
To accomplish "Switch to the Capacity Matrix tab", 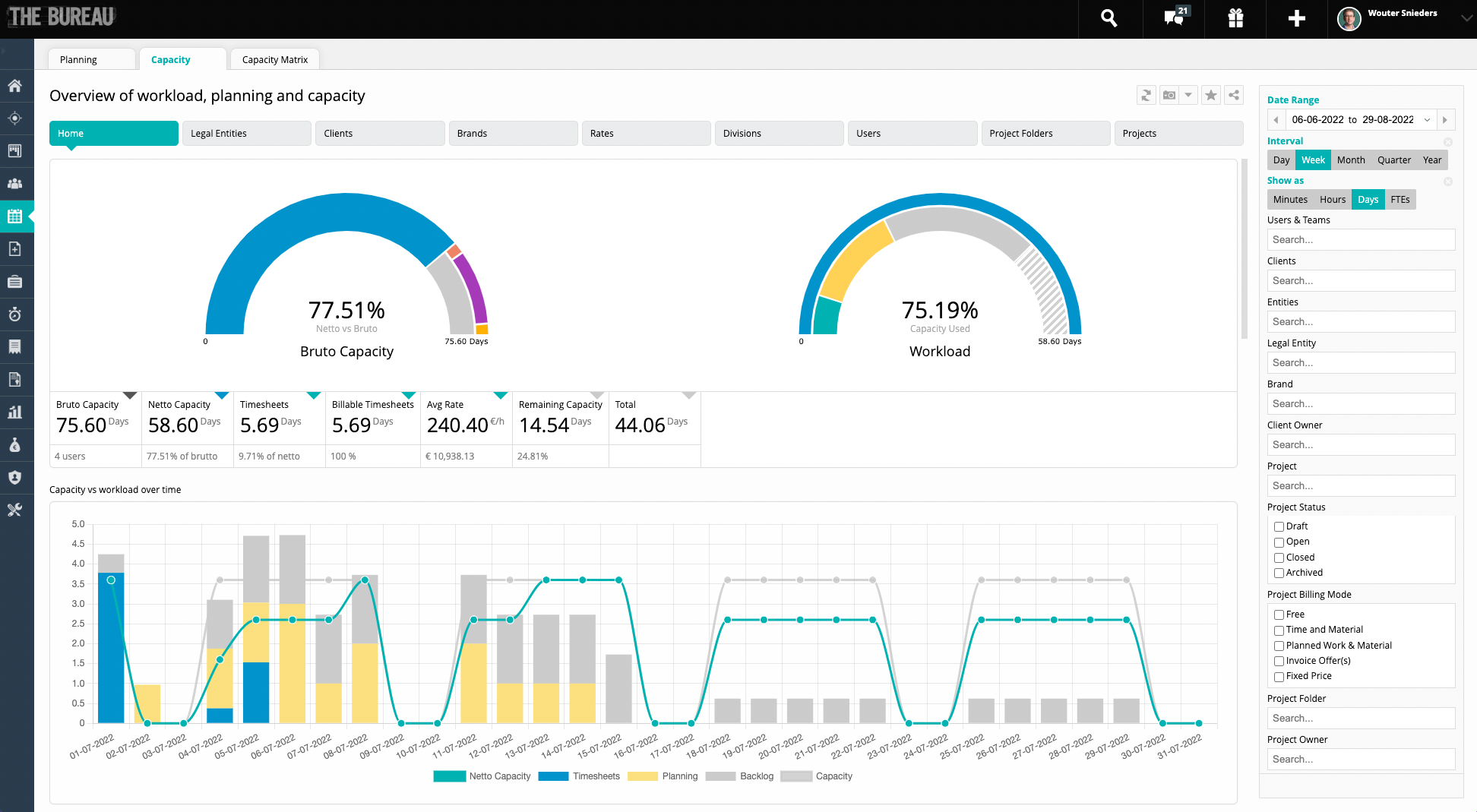I will [x=275, y=59].
